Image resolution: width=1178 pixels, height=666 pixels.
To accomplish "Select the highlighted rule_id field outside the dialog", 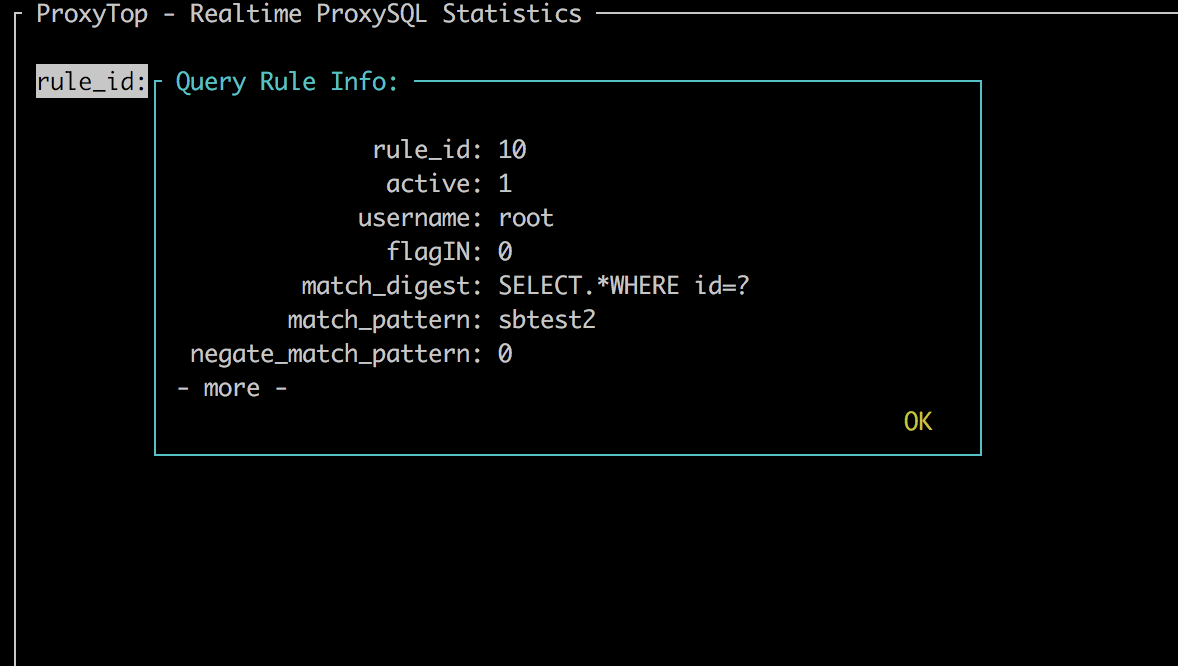I will point(91,82).
